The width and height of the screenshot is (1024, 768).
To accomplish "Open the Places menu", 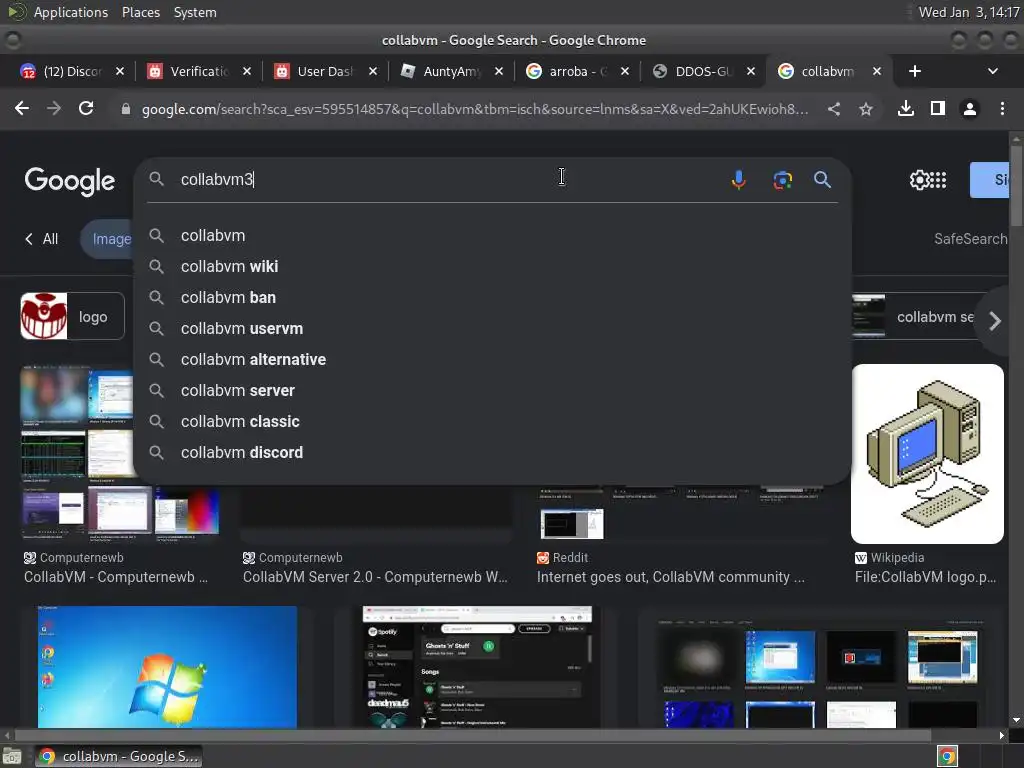I will pyautogui.click(x=140, y=12).
